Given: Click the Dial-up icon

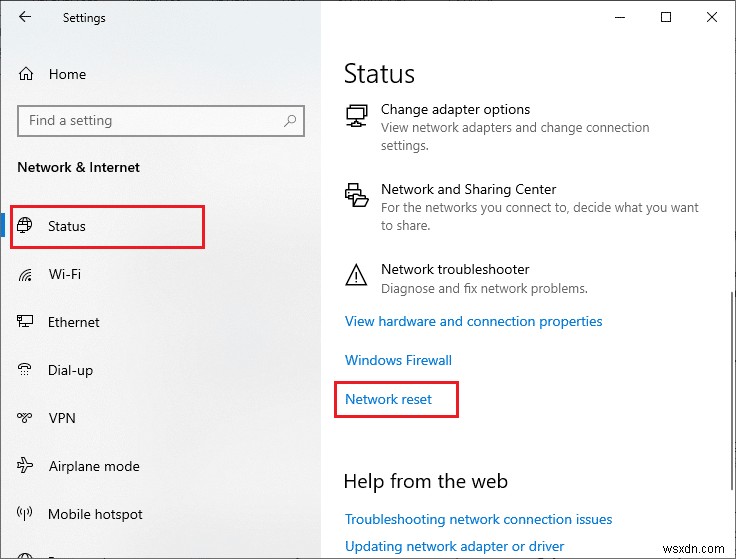Looking at the screenshot, I should pyautogui.click(x=27, y=370).
